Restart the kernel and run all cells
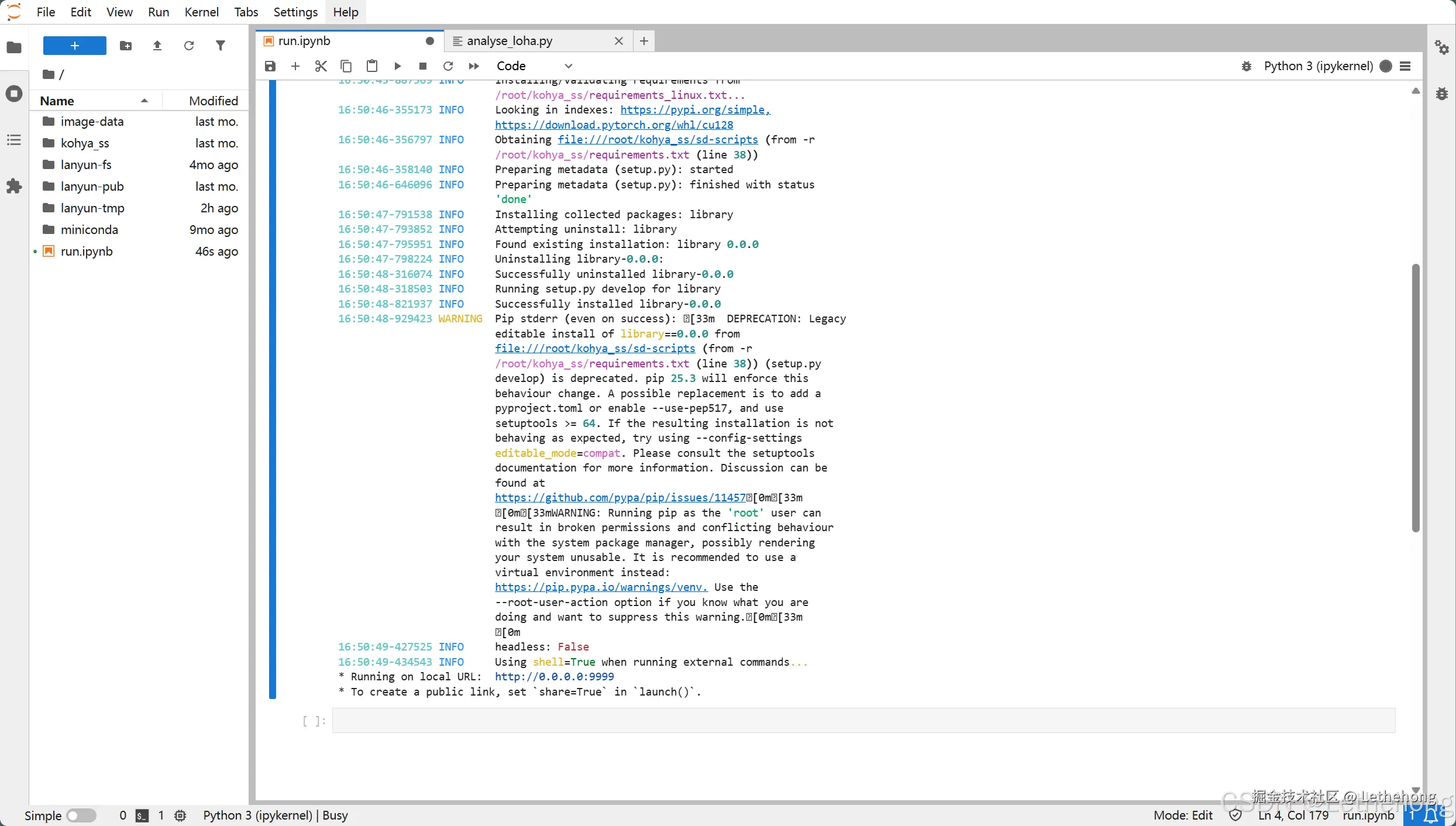This screenshot has width=1456, height=826. click(x=474, y=66)
